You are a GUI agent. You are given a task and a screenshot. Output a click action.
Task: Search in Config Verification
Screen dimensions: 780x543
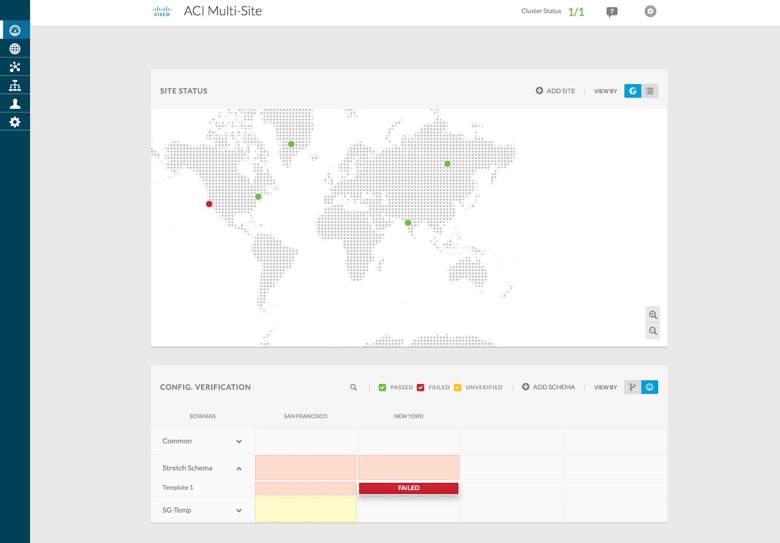pos(353,387)
